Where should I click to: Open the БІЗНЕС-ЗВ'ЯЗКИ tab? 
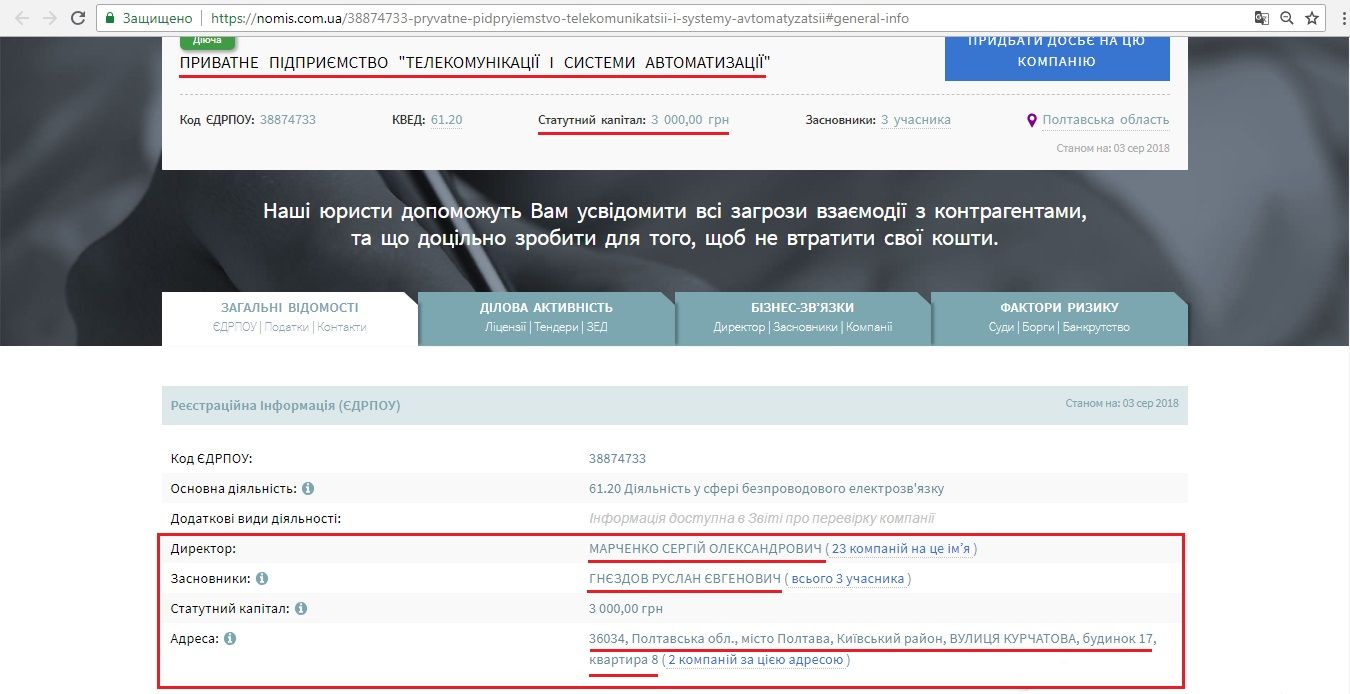[803, 316]
